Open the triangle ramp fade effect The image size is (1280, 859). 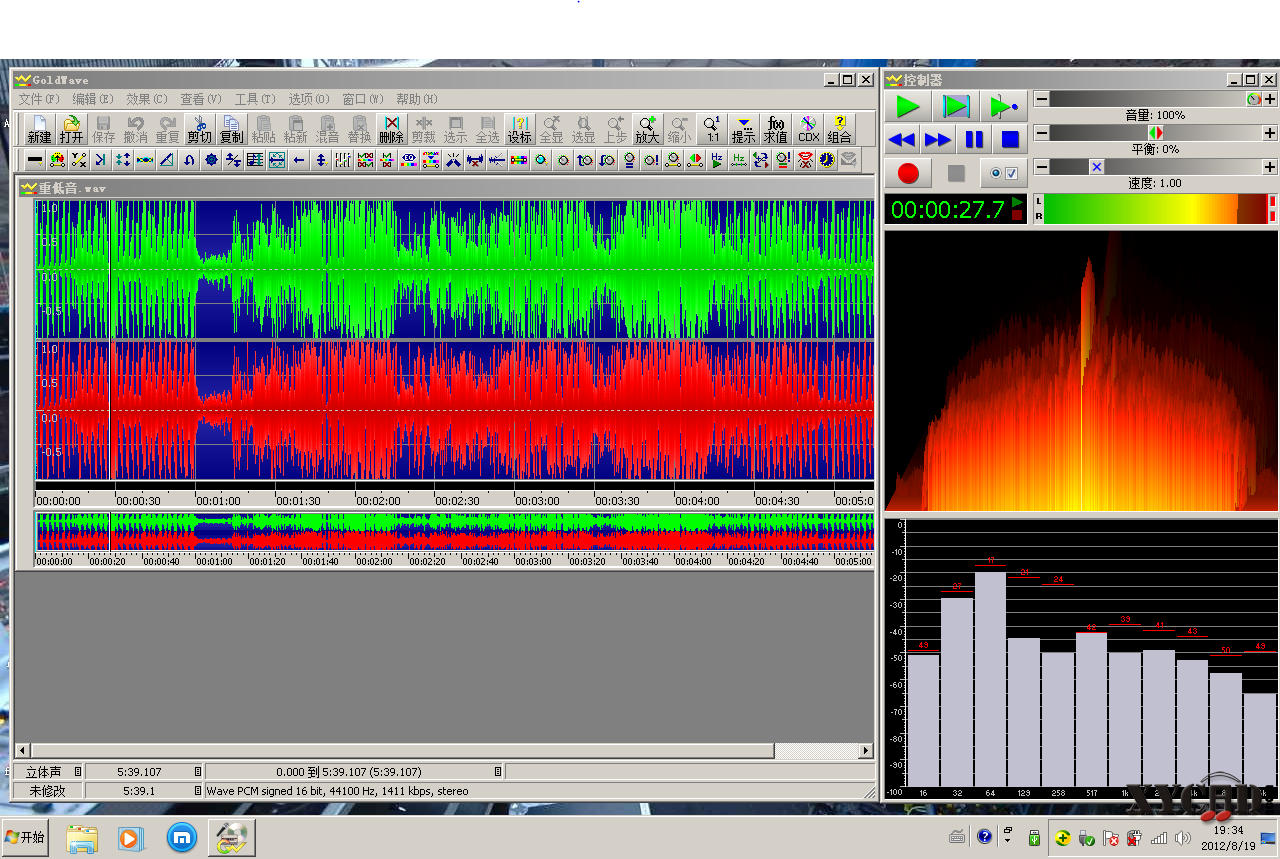[x=167, y=159]
